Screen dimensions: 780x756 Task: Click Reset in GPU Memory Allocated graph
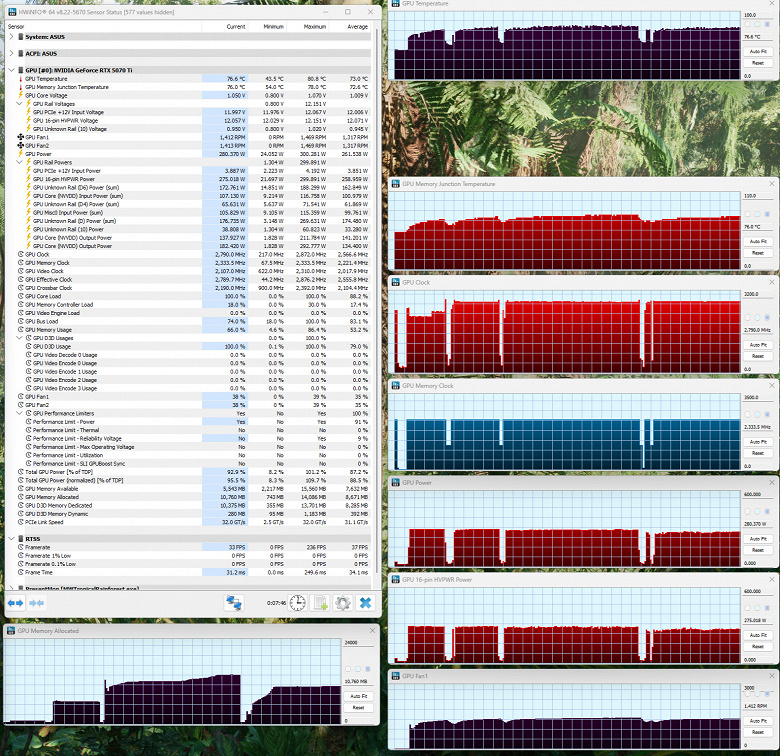point(358,707)
